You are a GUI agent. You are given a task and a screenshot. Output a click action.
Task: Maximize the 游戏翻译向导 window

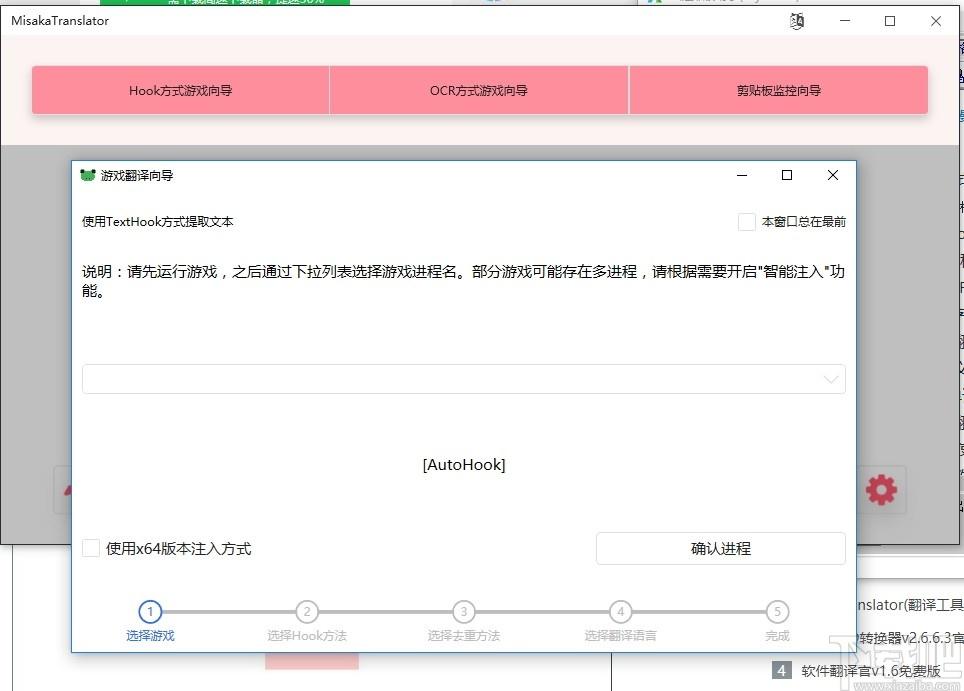point(787,175)
